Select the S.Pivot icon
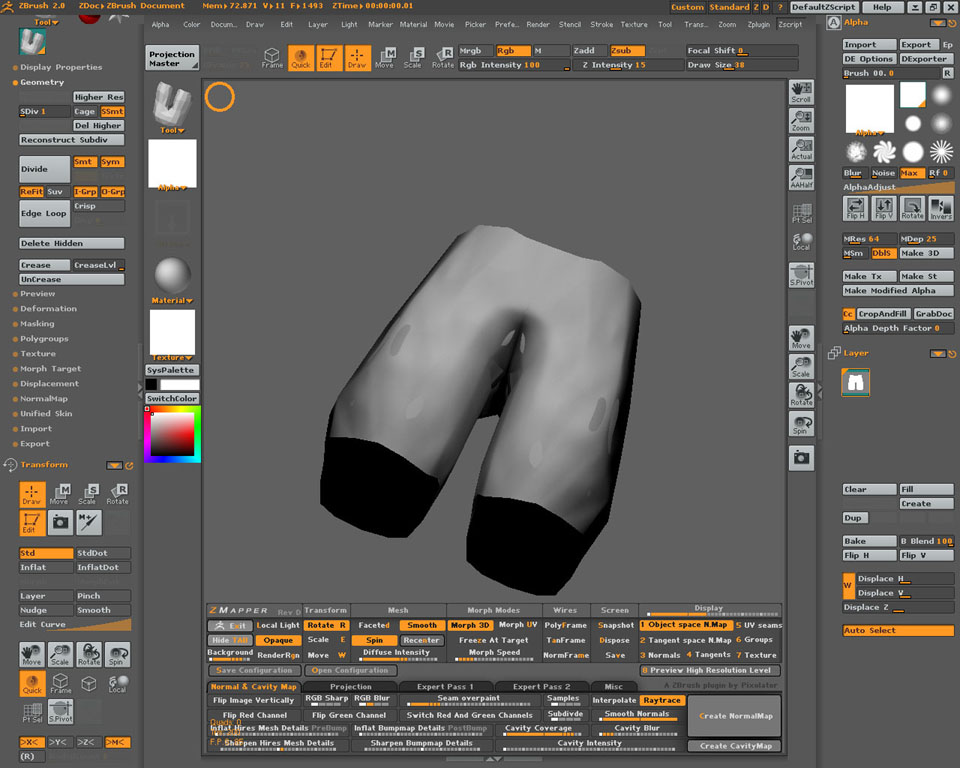Screen dimensions: 960x768 tap(801, 273)
